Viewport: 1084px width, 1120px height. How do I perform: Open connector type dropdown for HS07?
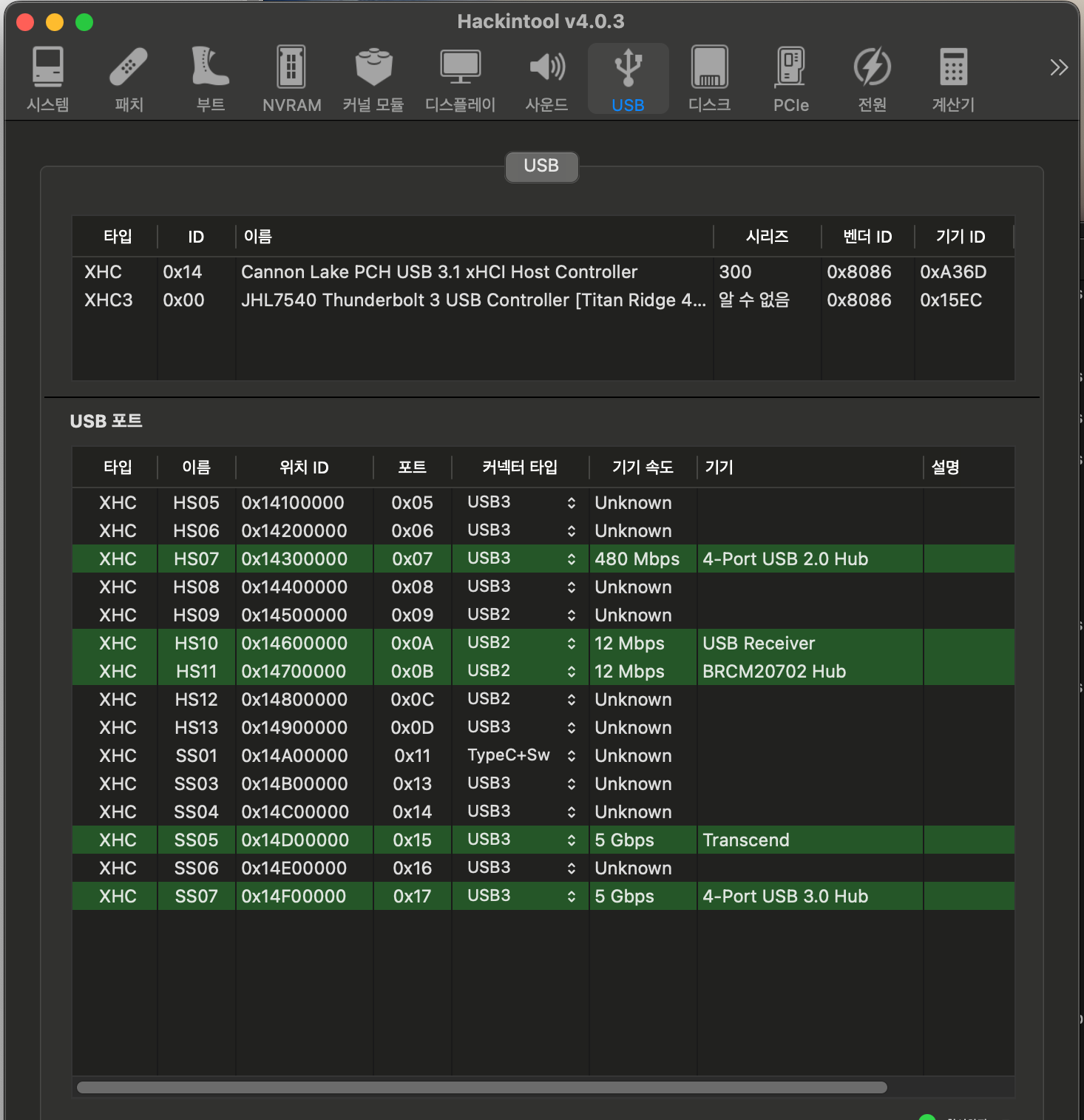coord(521,559)
